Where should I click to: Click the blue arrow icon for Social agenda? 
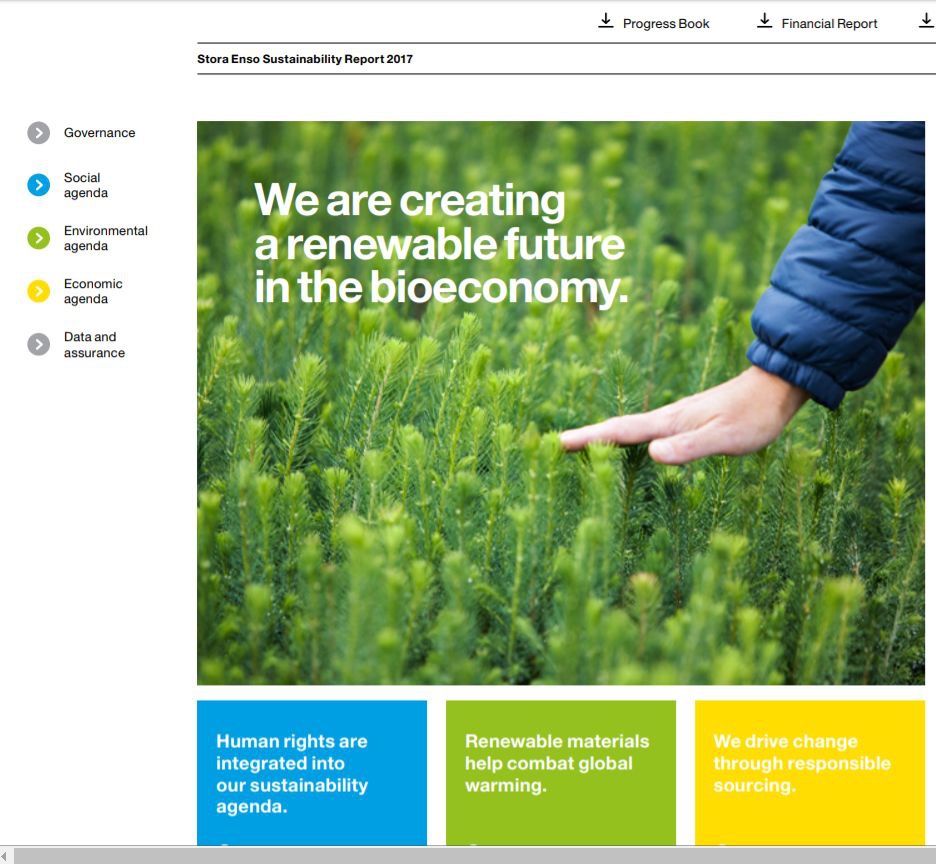(38, 185)
